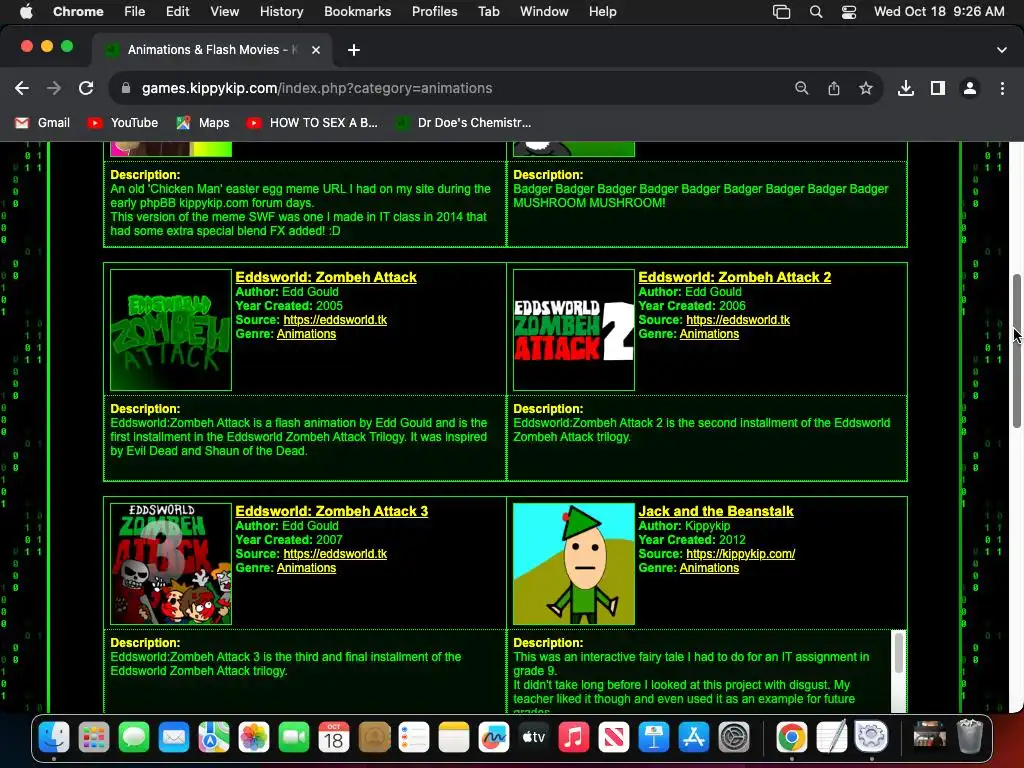Click Animations genre under Jack and the Beanstalk

[709, 568]
